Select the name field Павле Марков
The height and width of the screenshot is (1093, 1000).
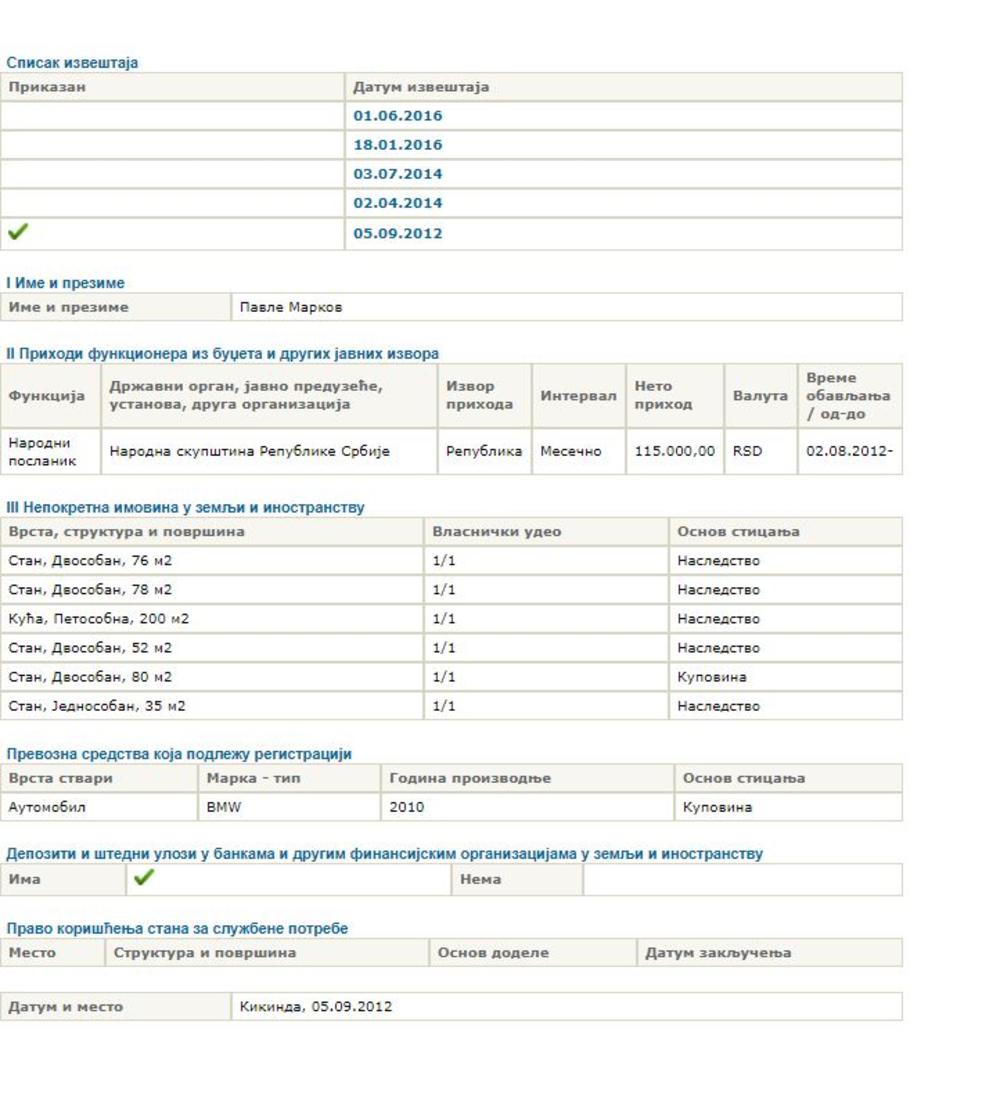coord(290,307)
